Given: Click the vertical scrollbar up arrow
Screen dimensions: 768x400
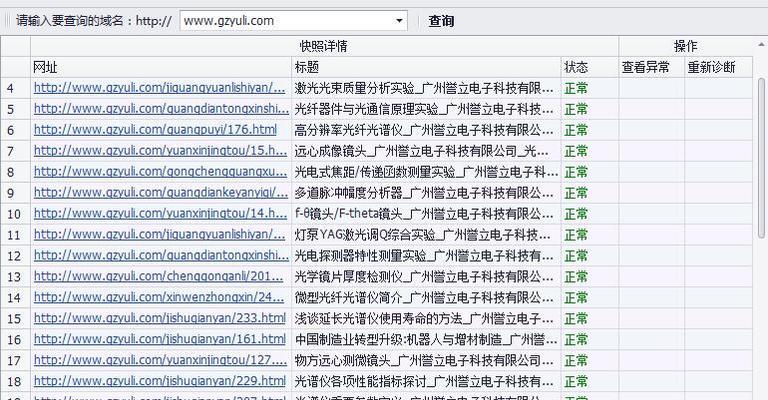Looking at the screenshot, I should point(761,45).
